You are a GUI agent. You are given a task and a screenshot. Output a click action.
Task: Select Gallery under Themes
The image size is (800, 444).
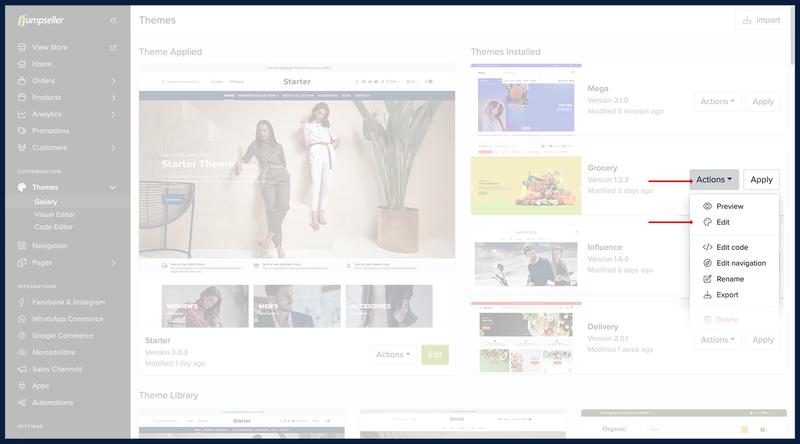(x=46, y=202)
